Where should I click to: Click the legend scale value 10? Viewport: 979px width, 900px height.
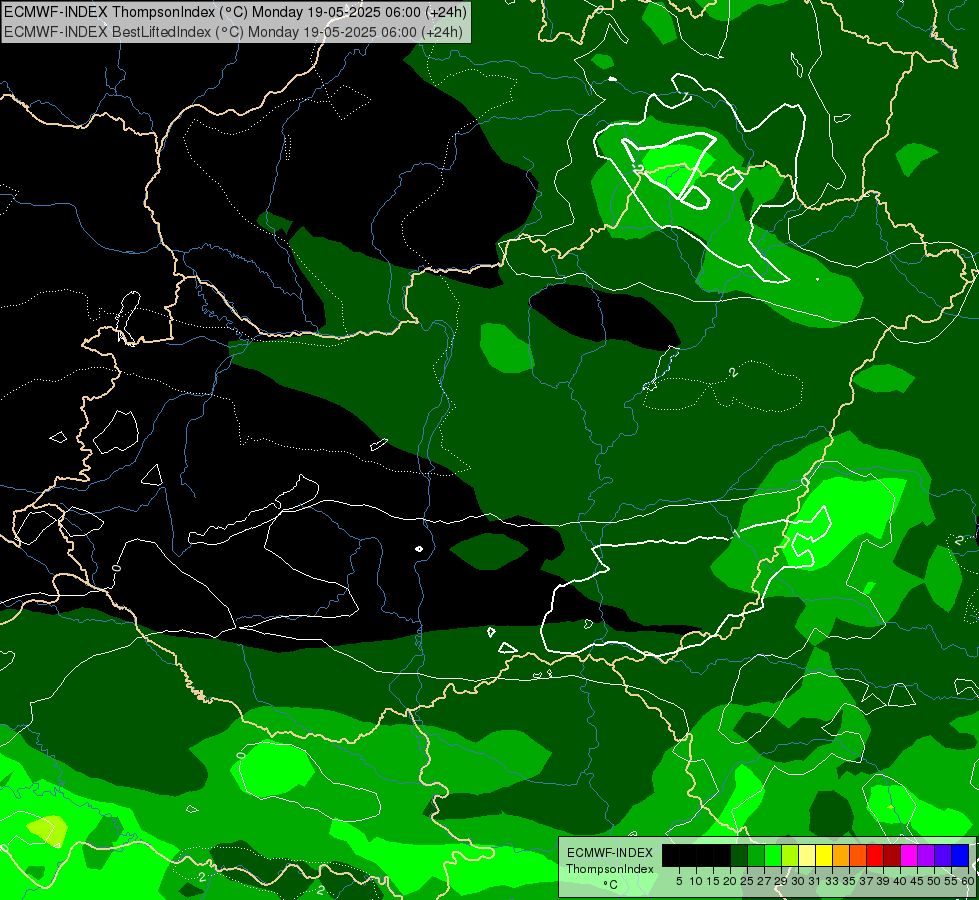696,881
